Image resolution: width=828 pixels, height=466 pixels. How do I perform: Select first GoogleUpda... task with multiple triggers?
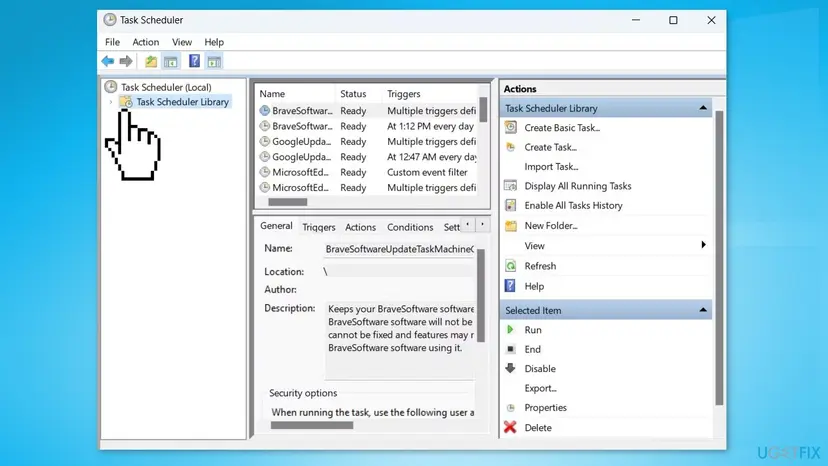pos(368,141)
